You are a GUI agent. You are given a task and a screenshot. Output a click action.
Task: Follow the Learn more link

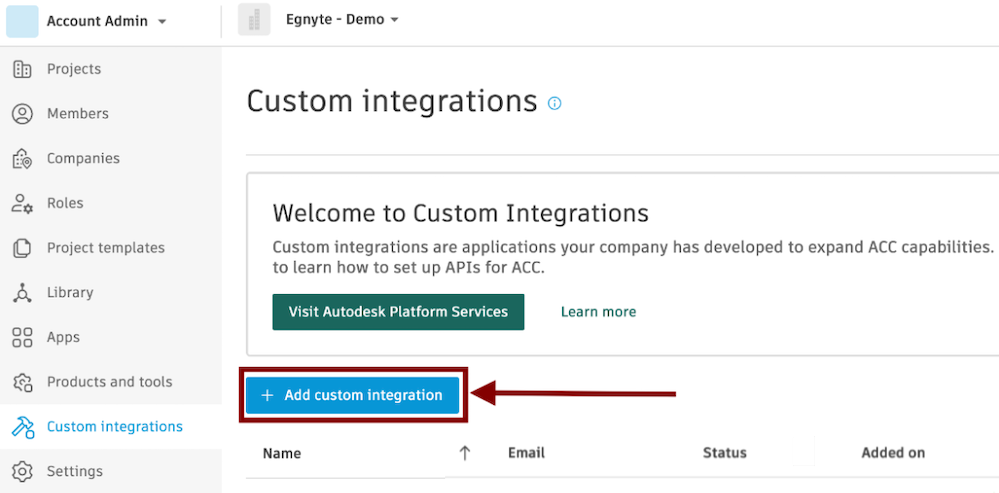click(x=598, y=312)
